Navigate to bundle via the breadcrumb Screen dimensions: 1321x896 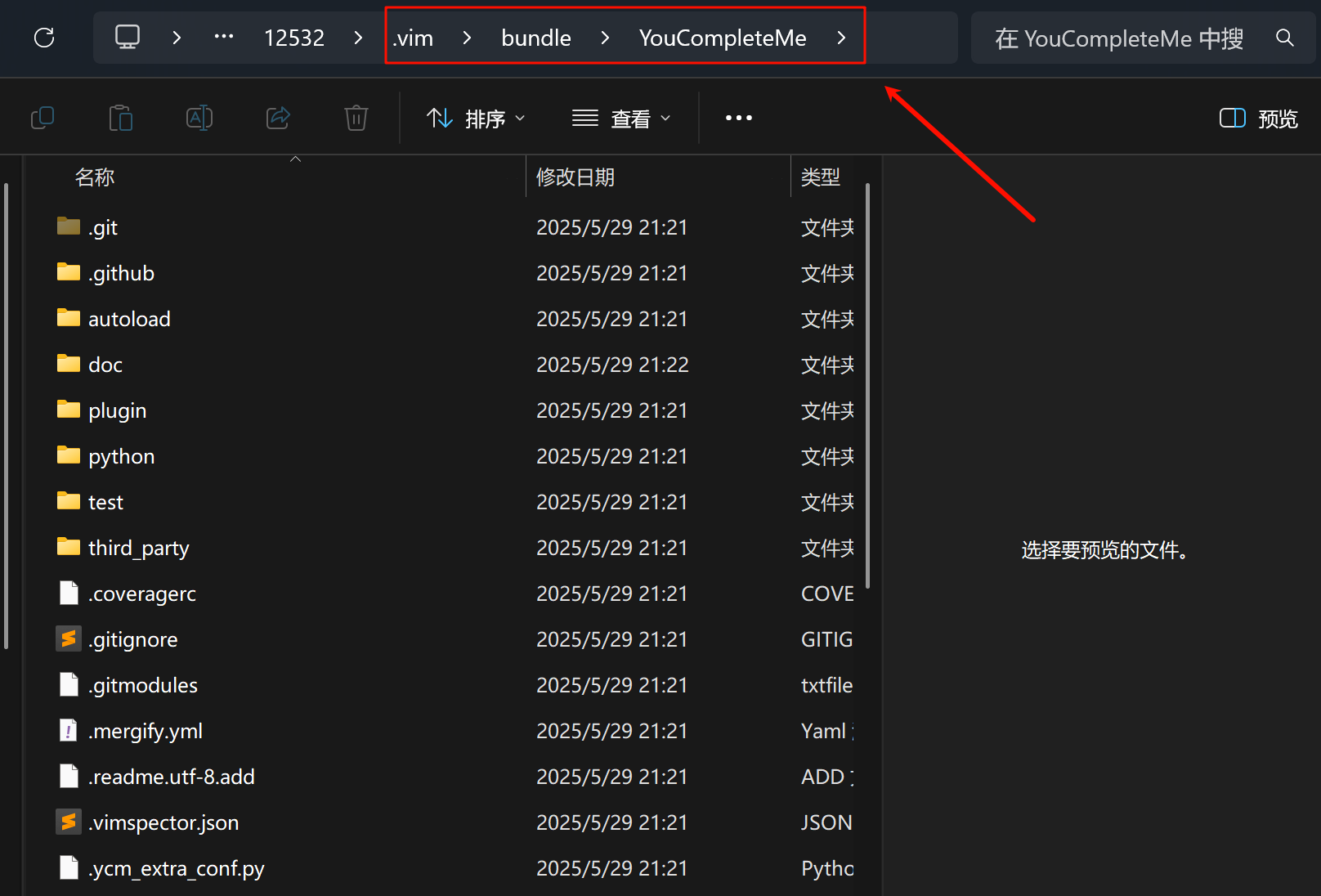535,37
